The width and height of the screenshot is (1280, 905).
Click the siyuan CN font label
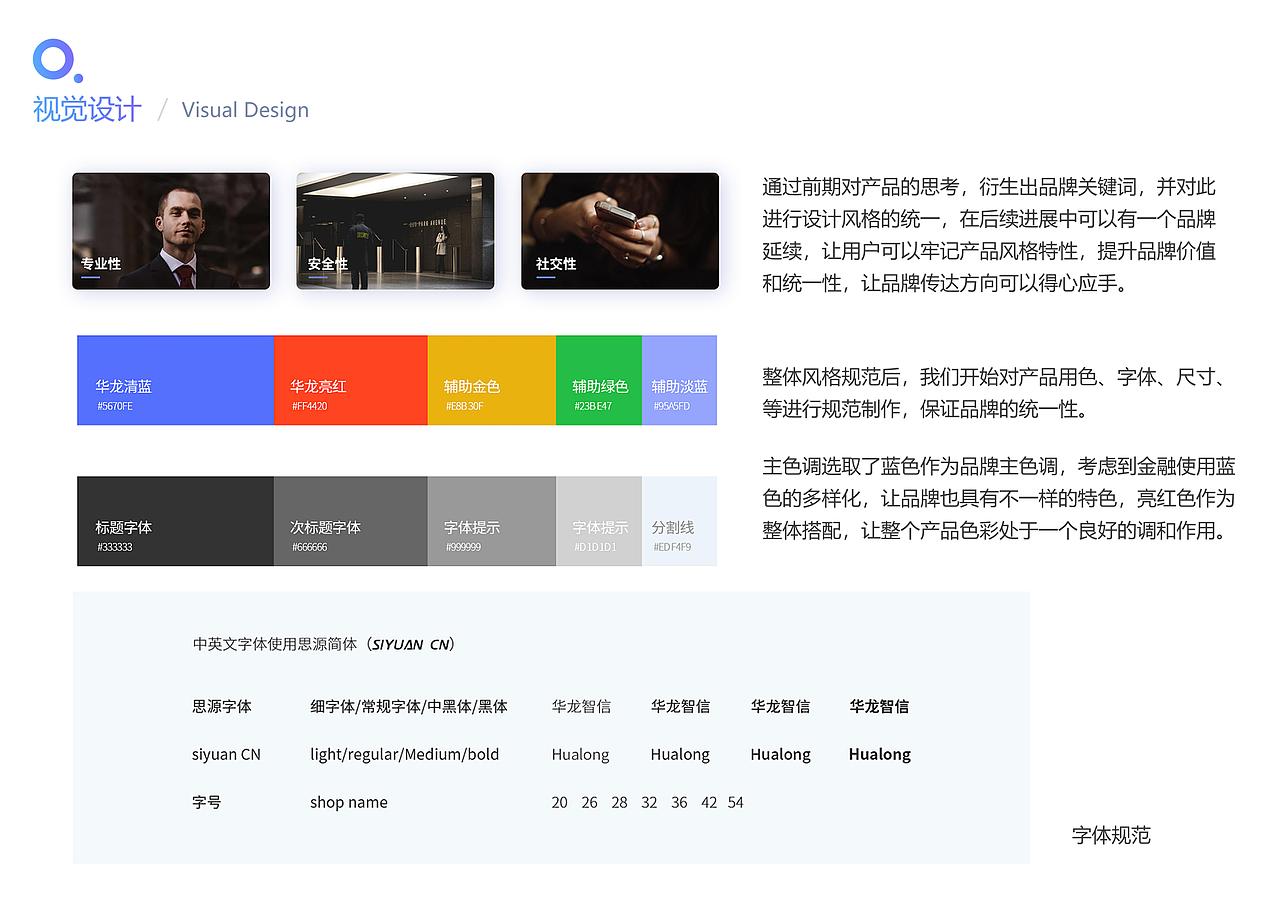tap(226, 754)
